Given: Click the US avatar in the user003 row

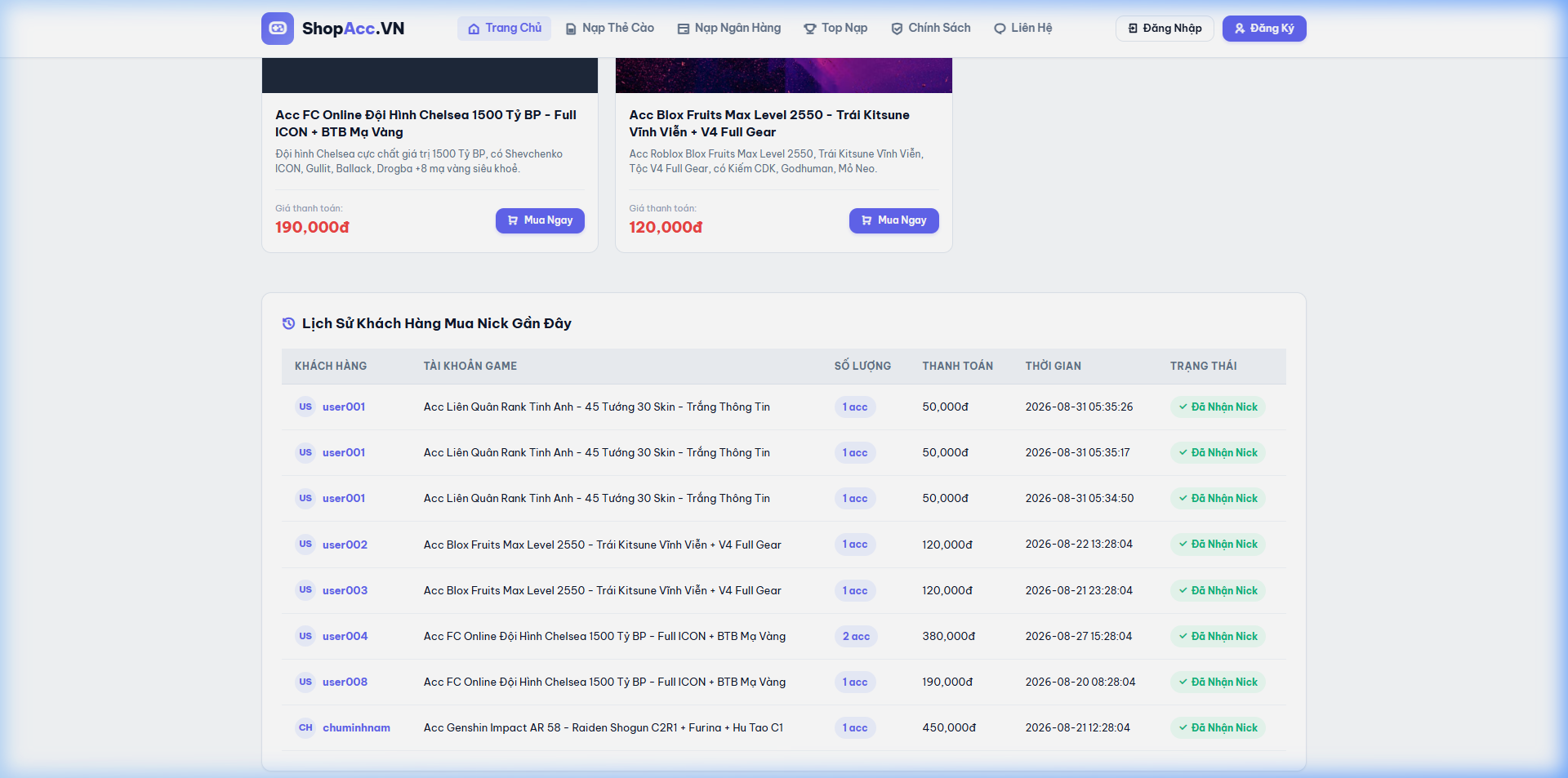Looking at the screenshot, I should 305,590.
